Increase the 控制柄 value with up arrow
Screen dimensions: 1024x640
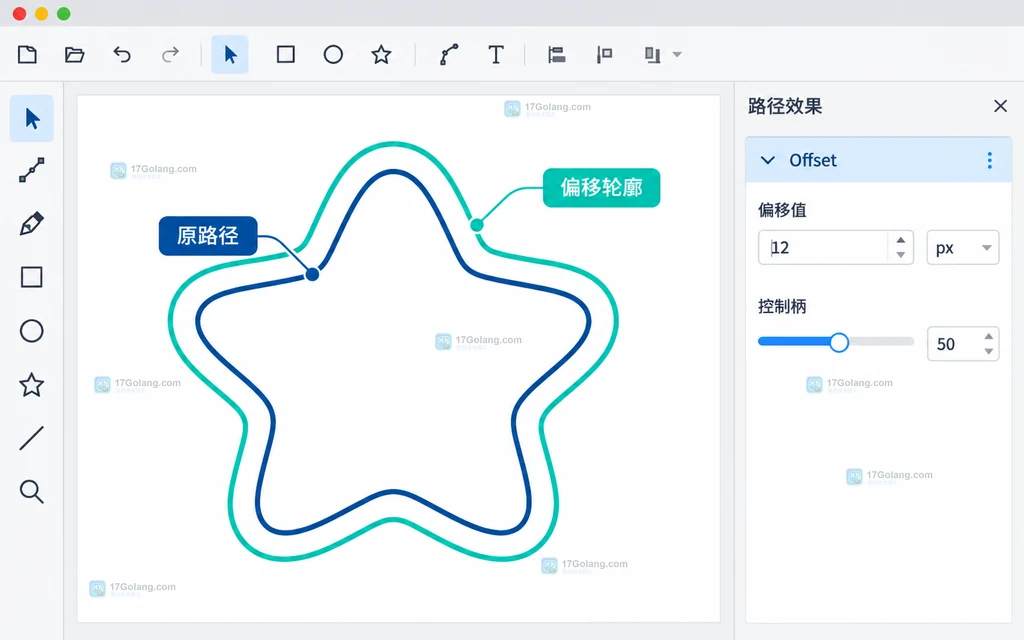coord(989,336)
